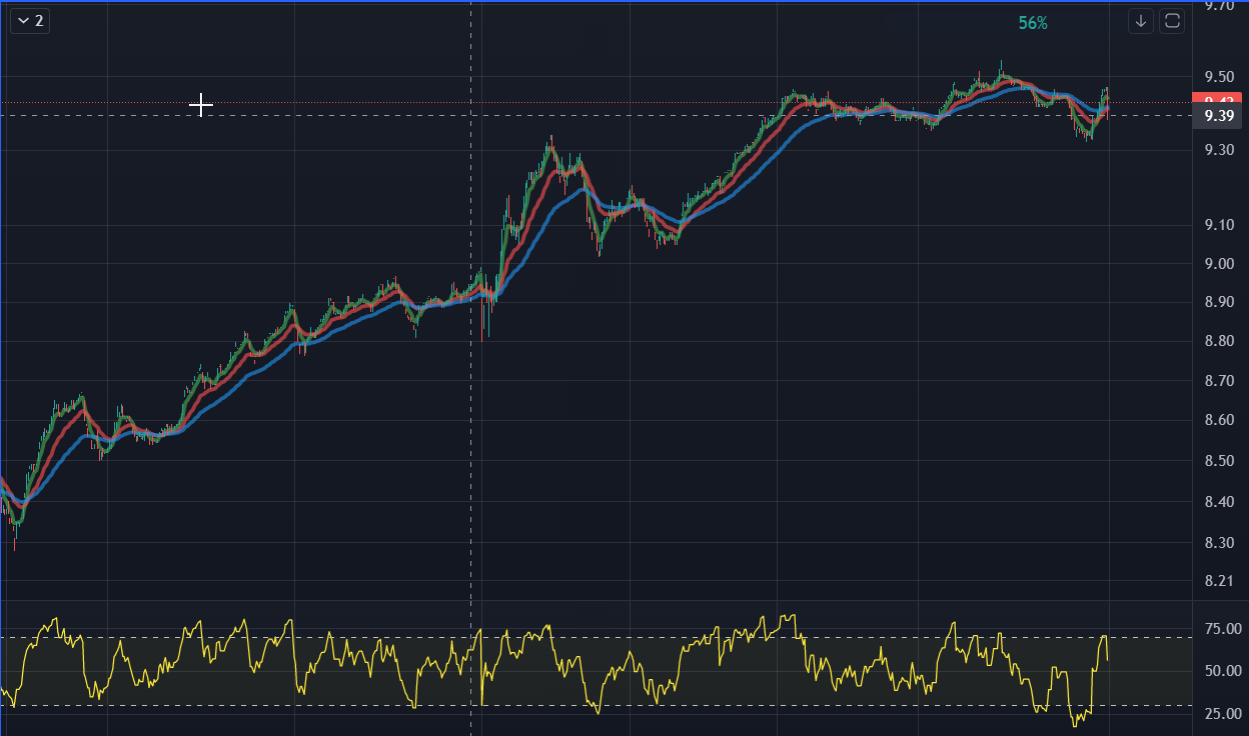Click the 50.00 RSI scale value
Viewport: 1249px width, 736px height.
pos(1222,671)
